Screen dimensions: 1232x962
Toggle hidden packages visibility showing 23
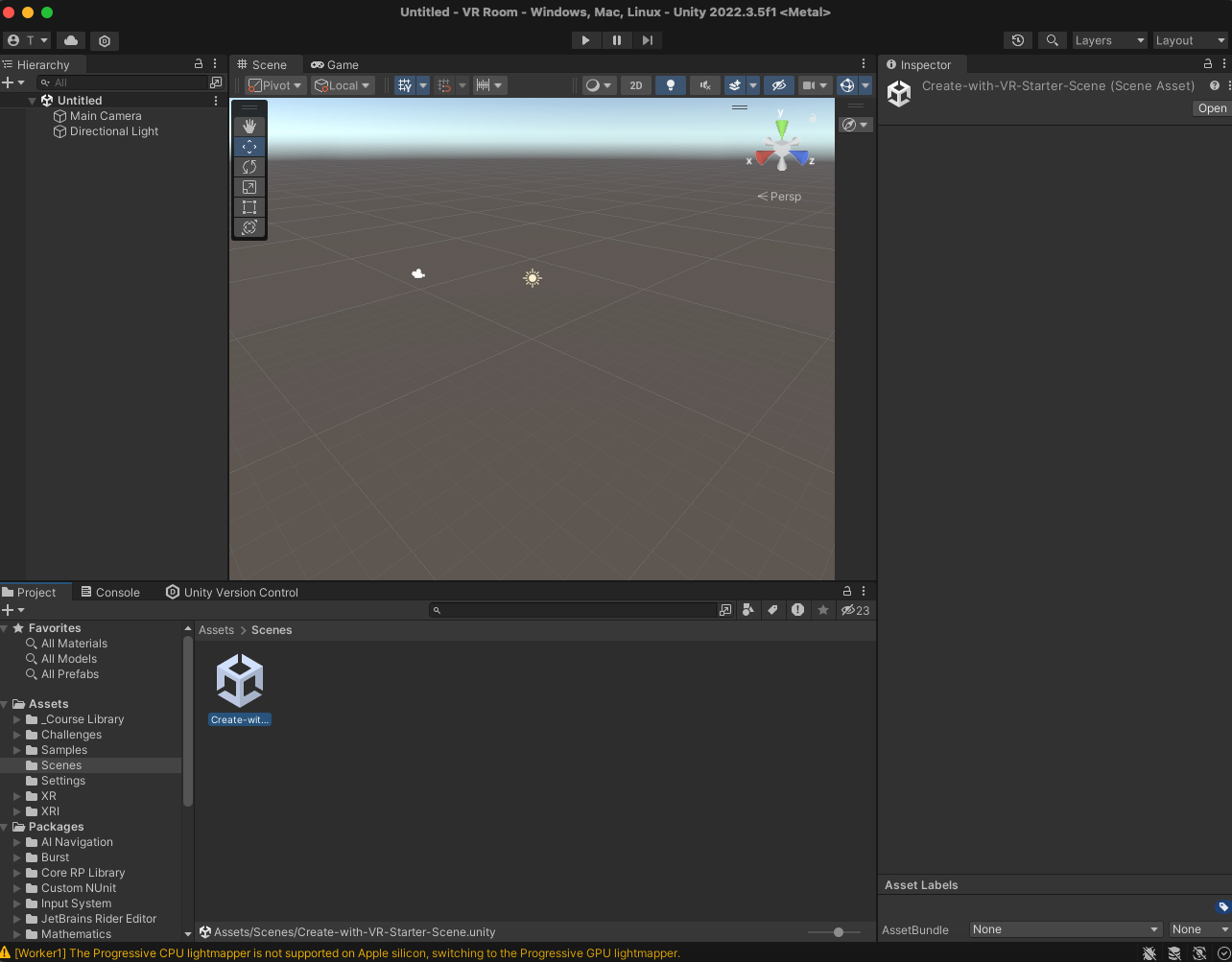point(855,610)
